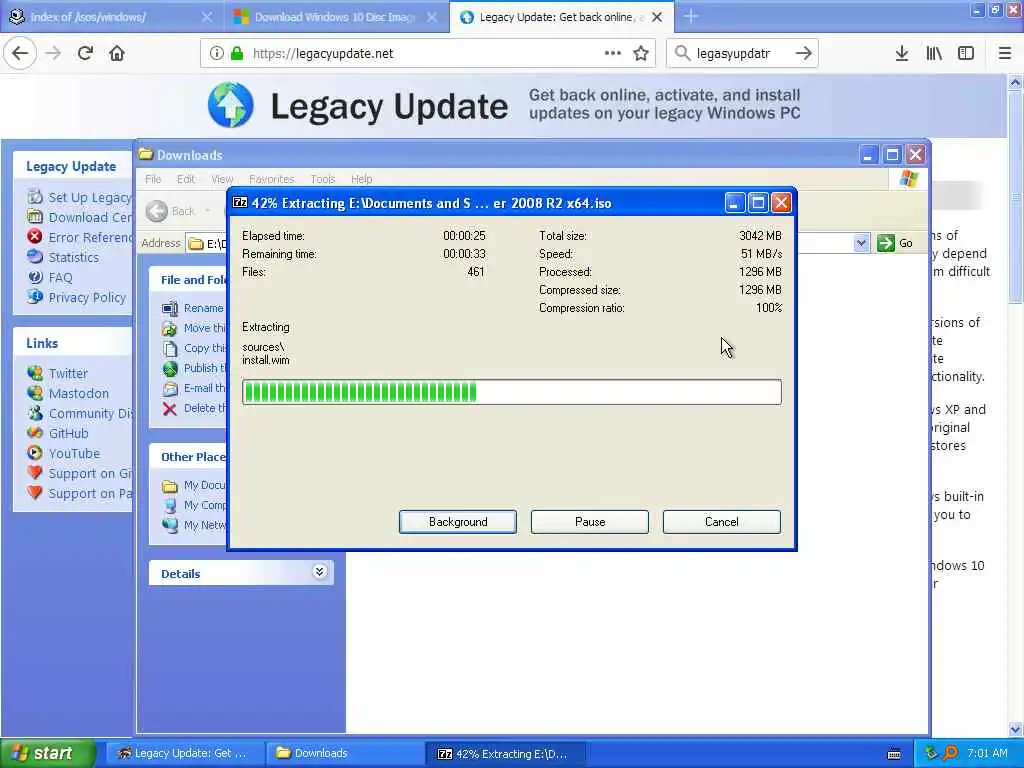Click Download Center sidebar link

[90, 217]
